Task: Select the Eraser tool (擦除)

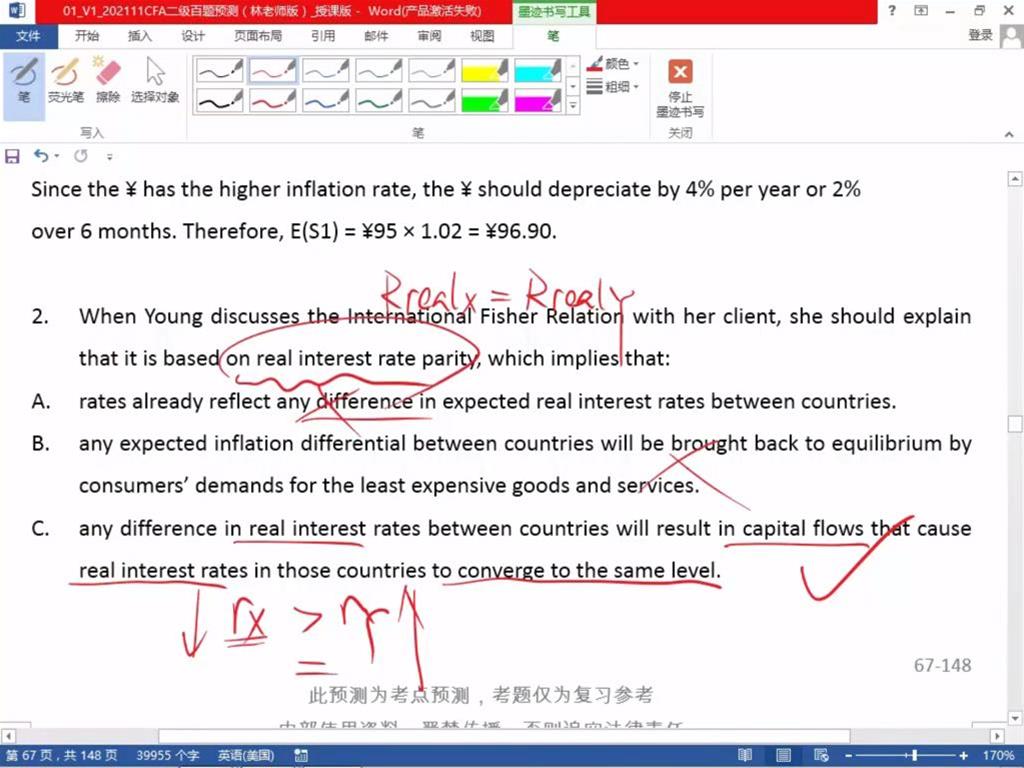Action: pyautogui.click(x=108, y=82)
